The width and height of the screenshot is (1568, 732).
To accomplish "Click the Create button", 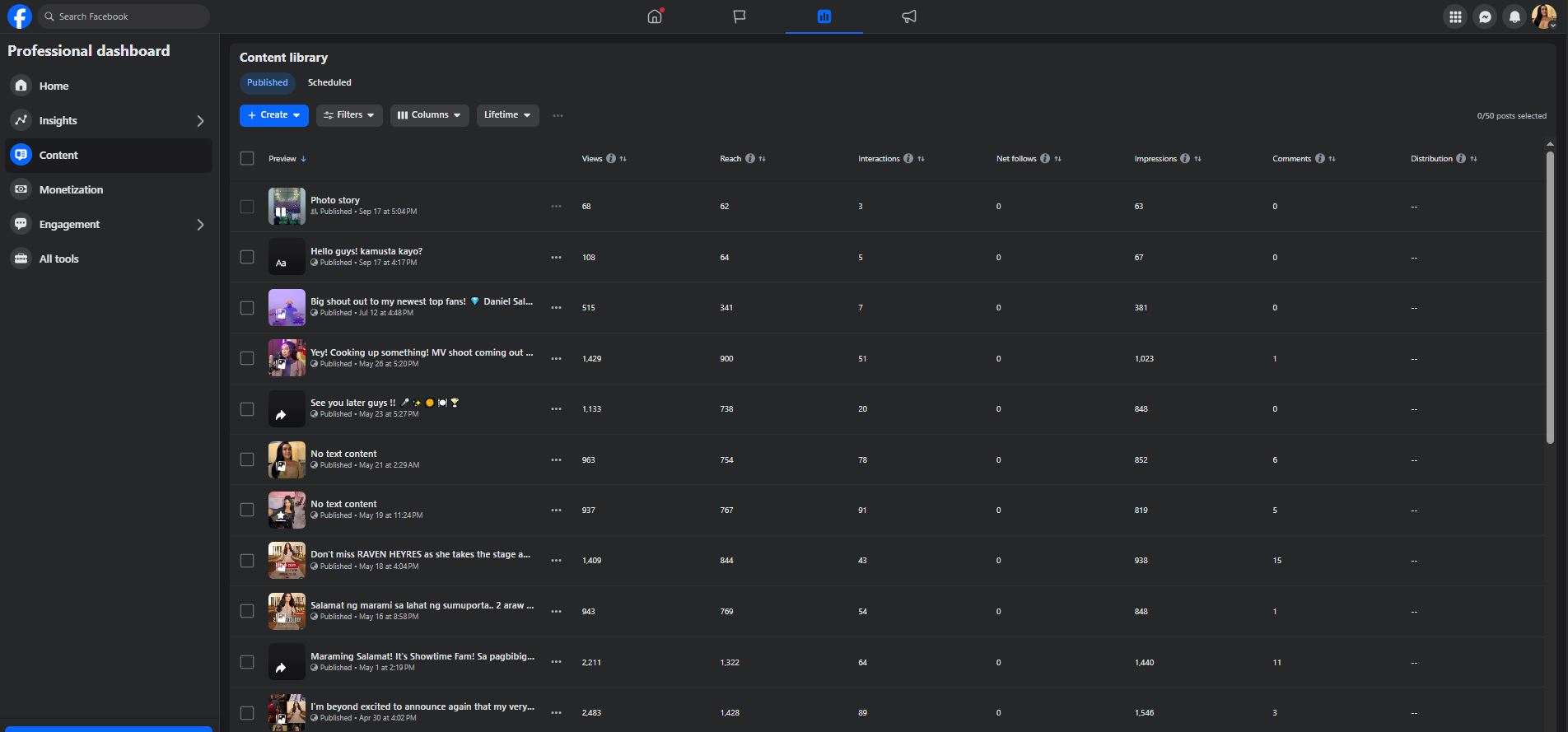I will tap(273, 115).
